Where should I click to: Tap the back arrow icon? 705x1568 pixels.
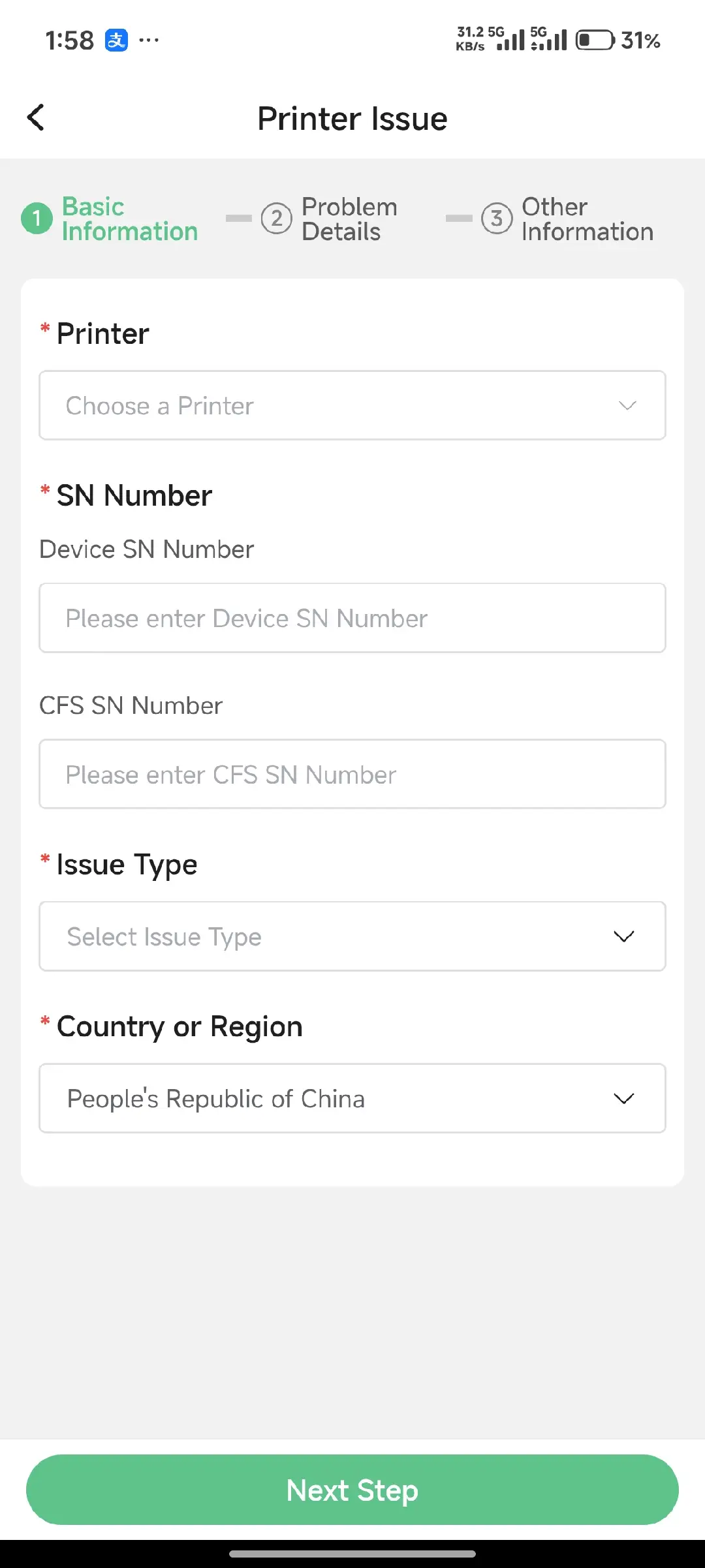tap(36, 118)
